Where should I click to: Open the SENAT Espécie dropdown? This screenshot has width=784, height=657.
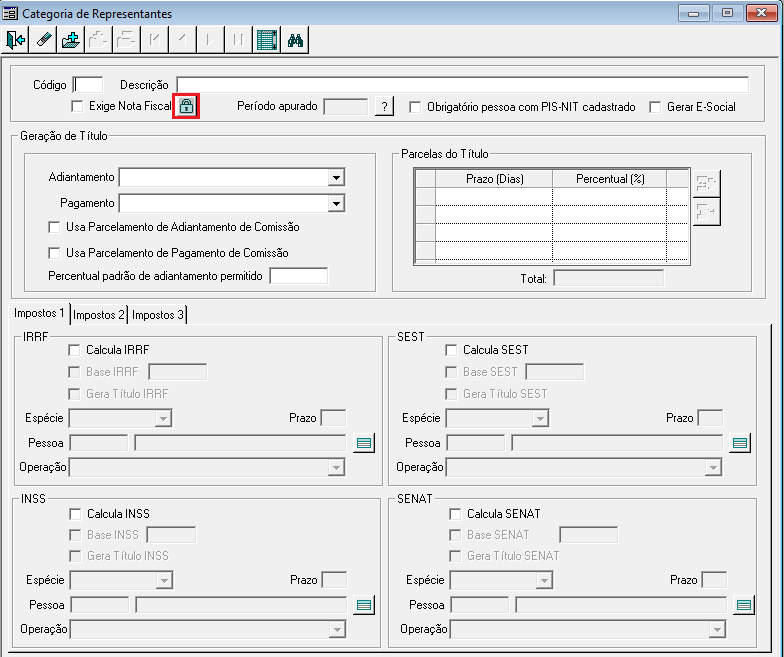pyautogui.click(x=544, y=580)
